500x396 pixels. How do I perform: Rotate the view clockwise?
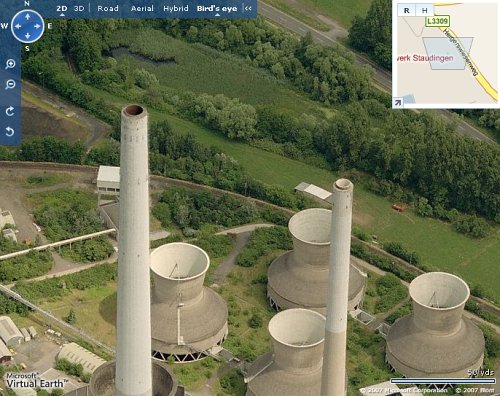(x=10, y=111)
